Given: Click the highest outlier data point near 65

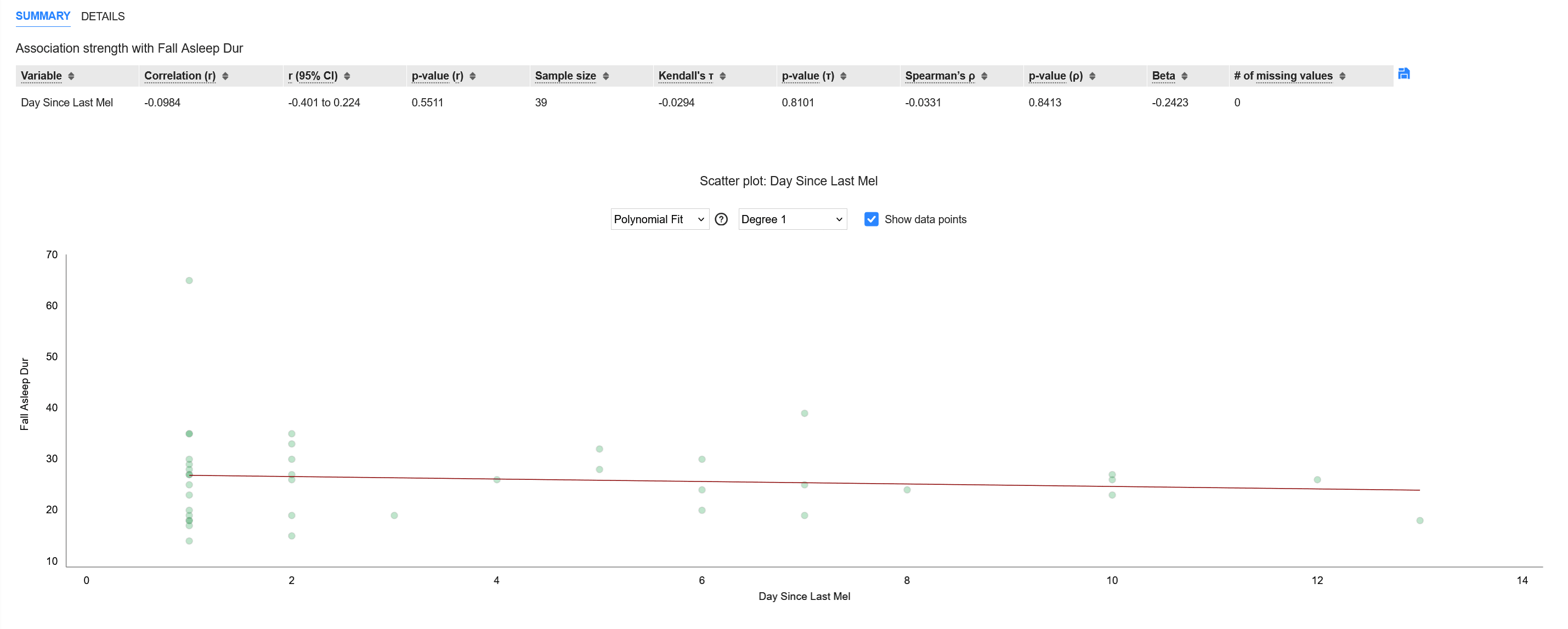Looking at the screenshot, I should tap(189, 281).
